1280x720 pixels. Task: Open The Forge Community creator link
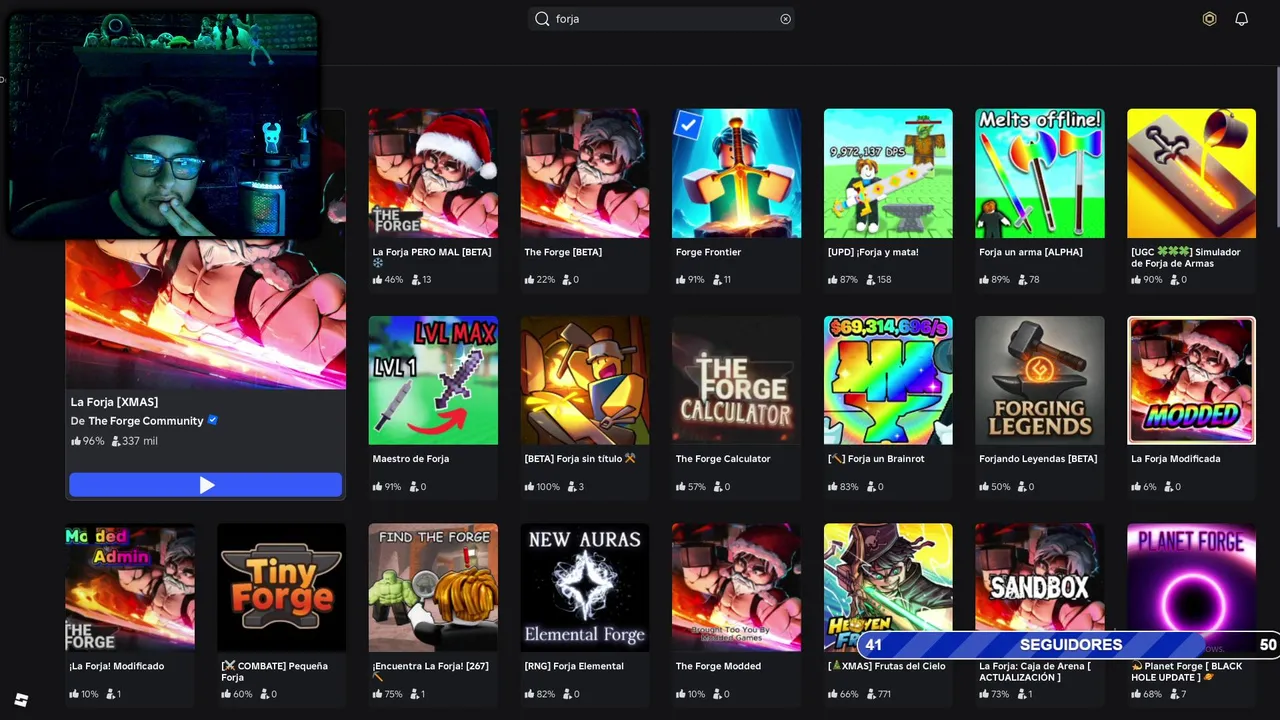(146, 421)
